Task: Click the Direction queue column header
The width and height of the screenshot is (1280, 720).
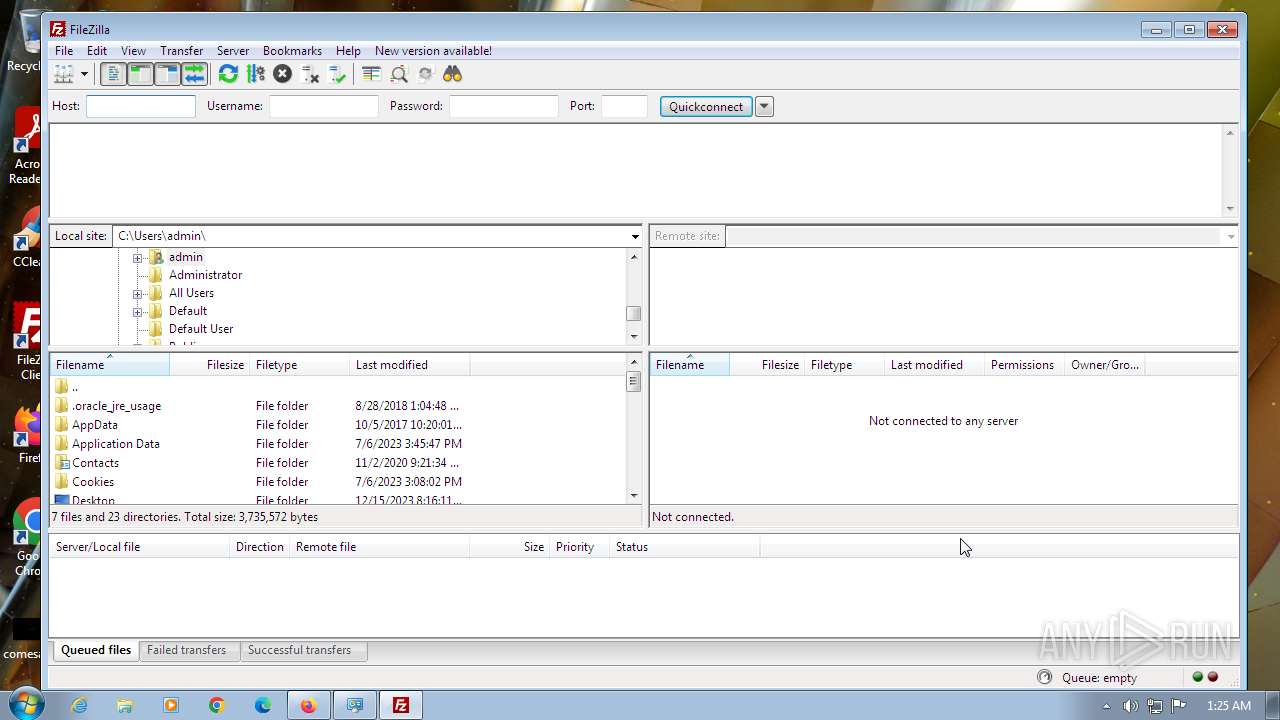Action: (x=259, y=547)
